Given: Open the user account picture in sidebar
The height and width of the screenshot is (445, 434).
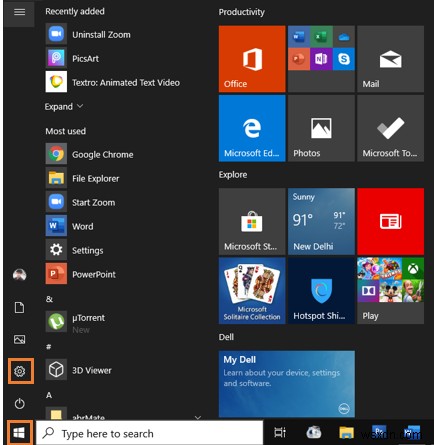Looking at the screenshot, I should pos(19,275).
